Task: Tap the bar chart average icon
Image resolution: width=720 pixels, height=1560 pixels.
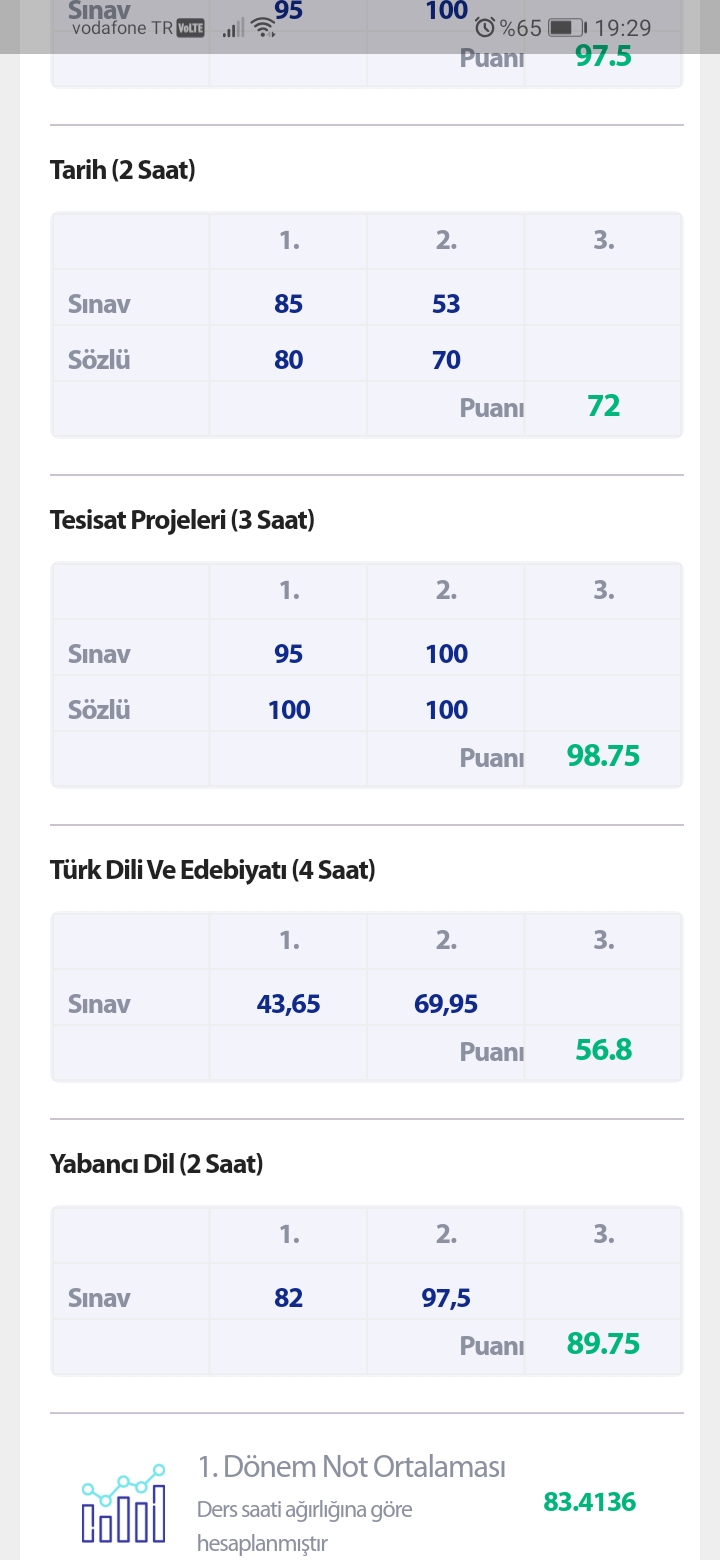Action: 124,1503
